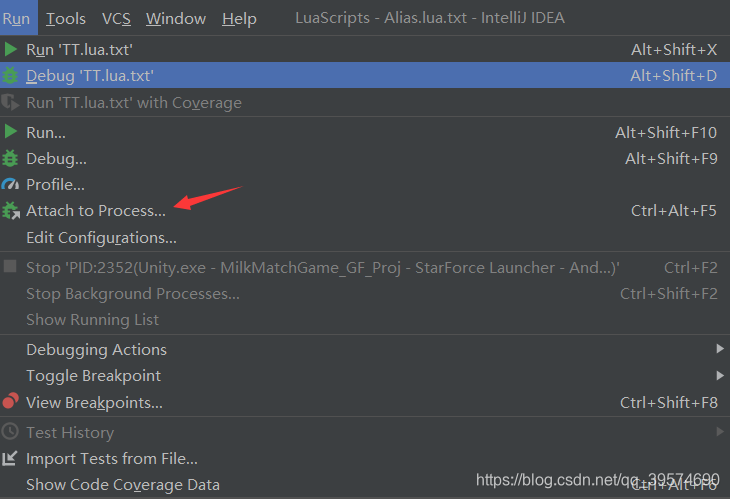The image size is (730, 499).
Task: Click Alt+Shift+X shortcut text
Action: click(674, 49)
